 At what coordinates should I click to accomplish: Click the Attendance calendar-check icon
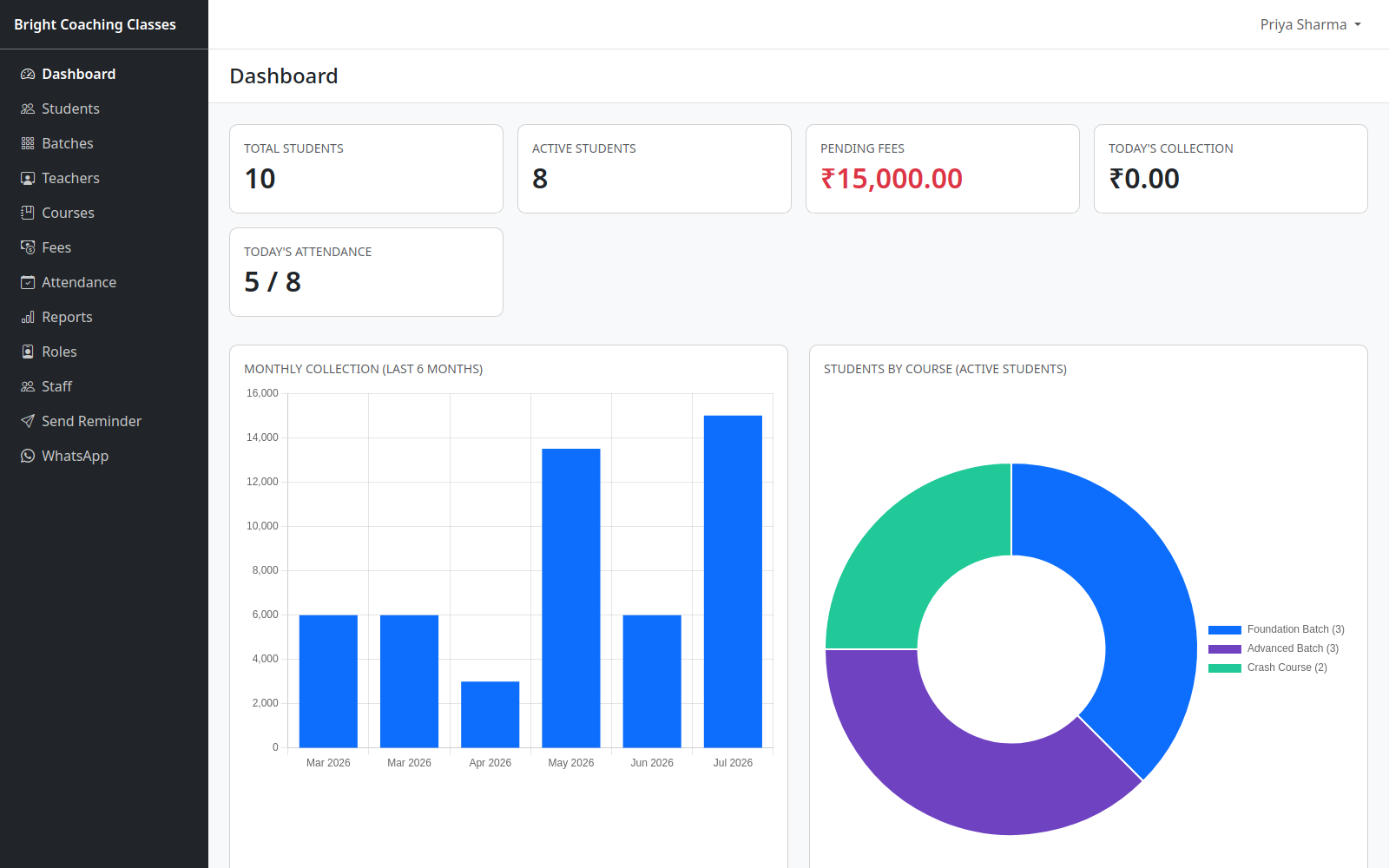pos(28,282)
